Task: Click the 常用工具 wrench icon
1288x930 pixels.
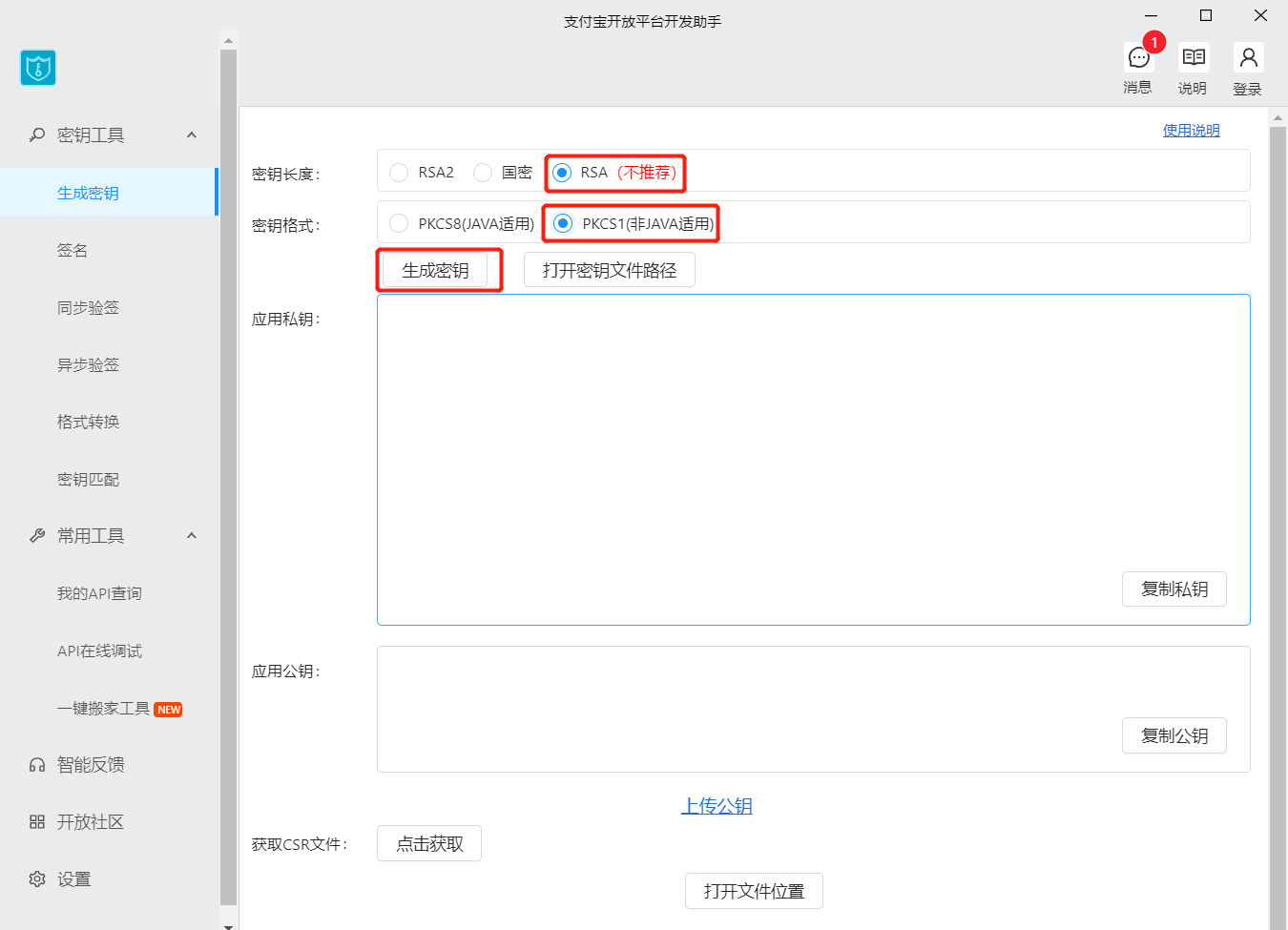Action: 37,536
